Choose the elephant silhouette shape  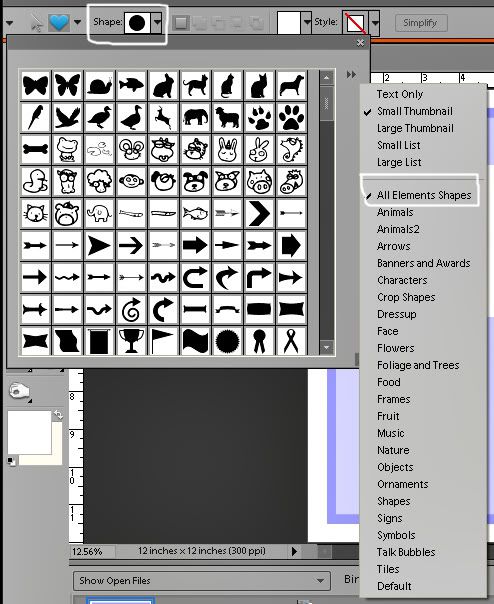pos(195,117)
